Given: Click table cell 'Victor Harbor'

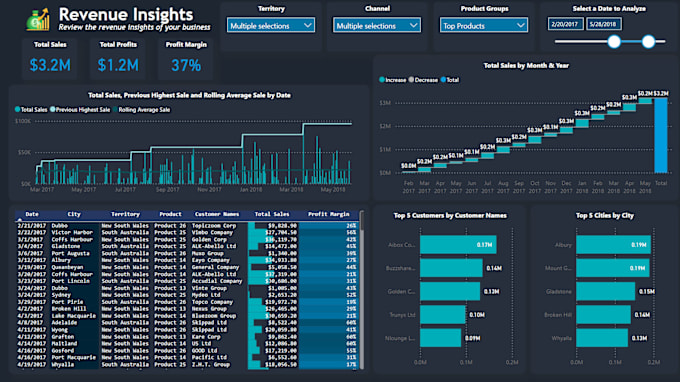Looking at the screenshot, I should point(72,232).
